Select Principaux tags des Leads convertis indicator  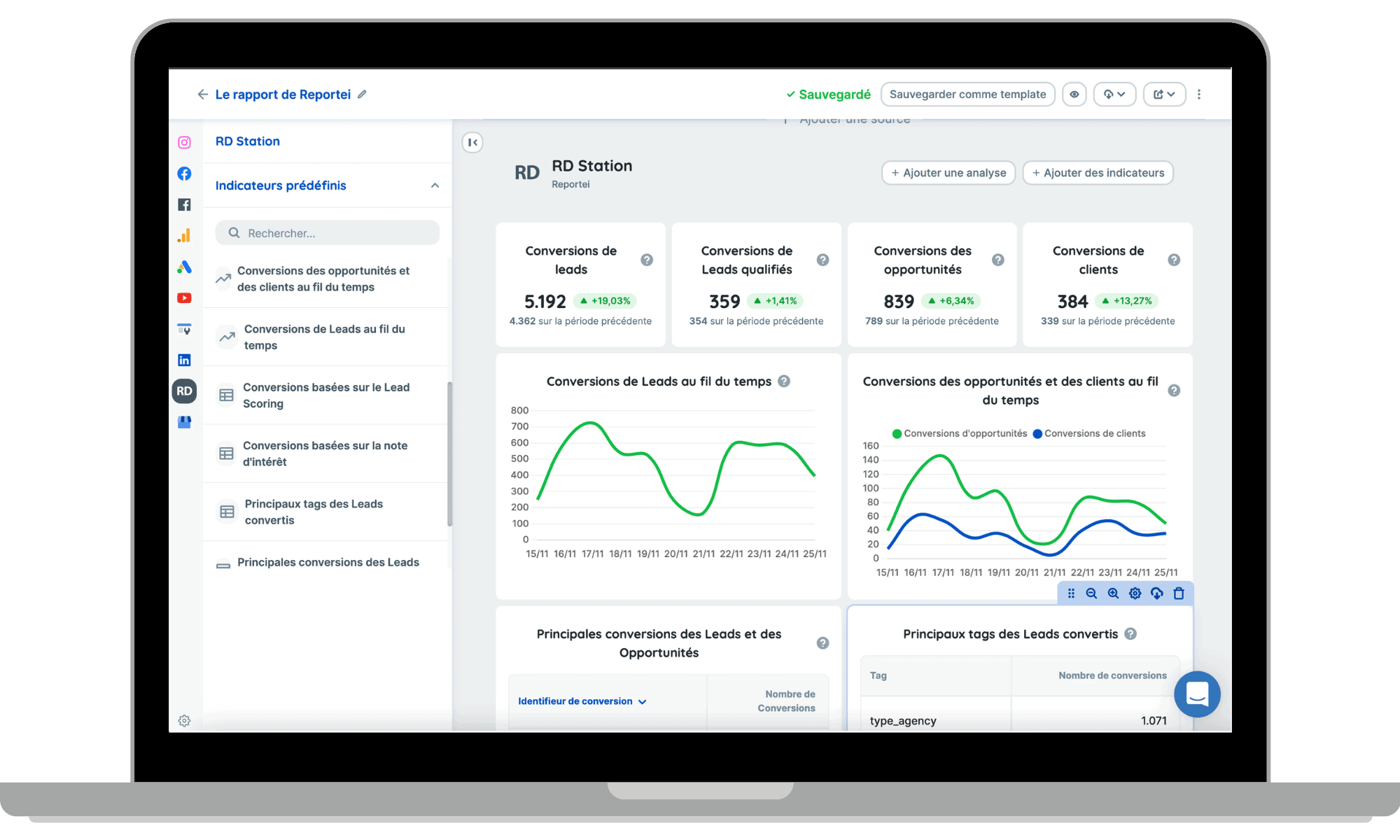pos(314,512)
